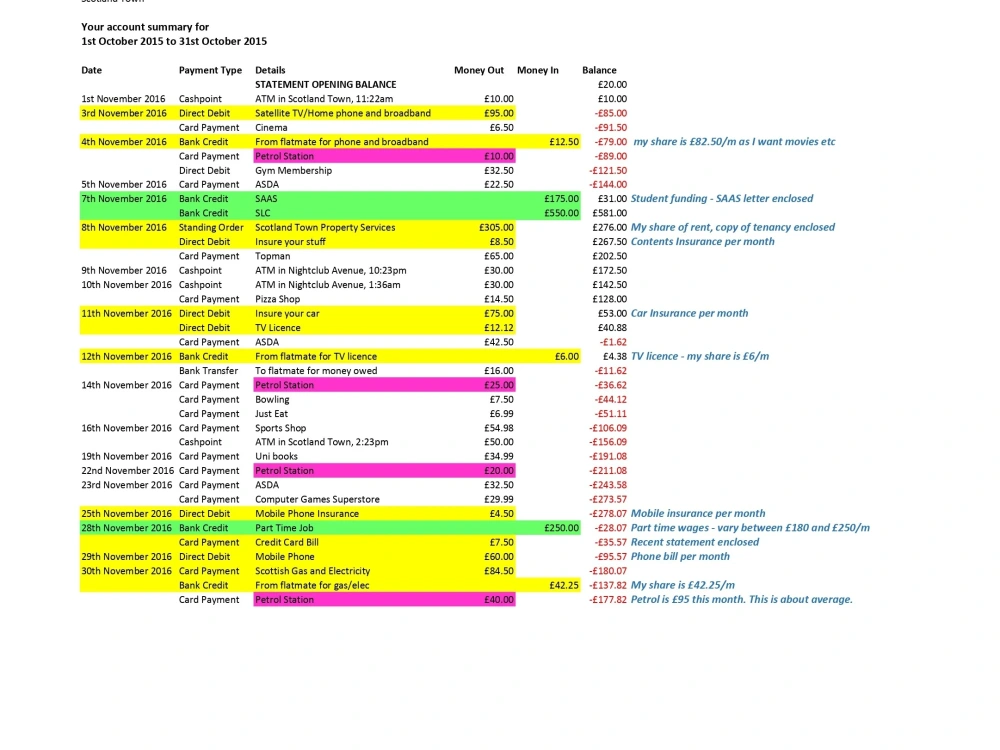Select the 'Insure your car' entry
Screen dimensions: 1000x750
pos(287,313)
